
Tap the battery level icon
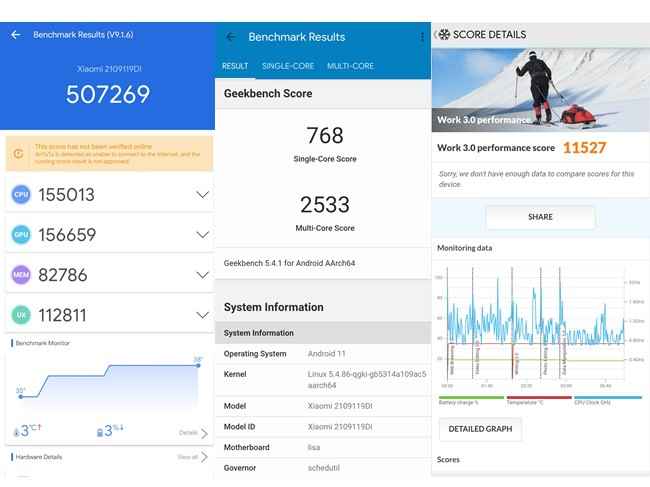99,433
